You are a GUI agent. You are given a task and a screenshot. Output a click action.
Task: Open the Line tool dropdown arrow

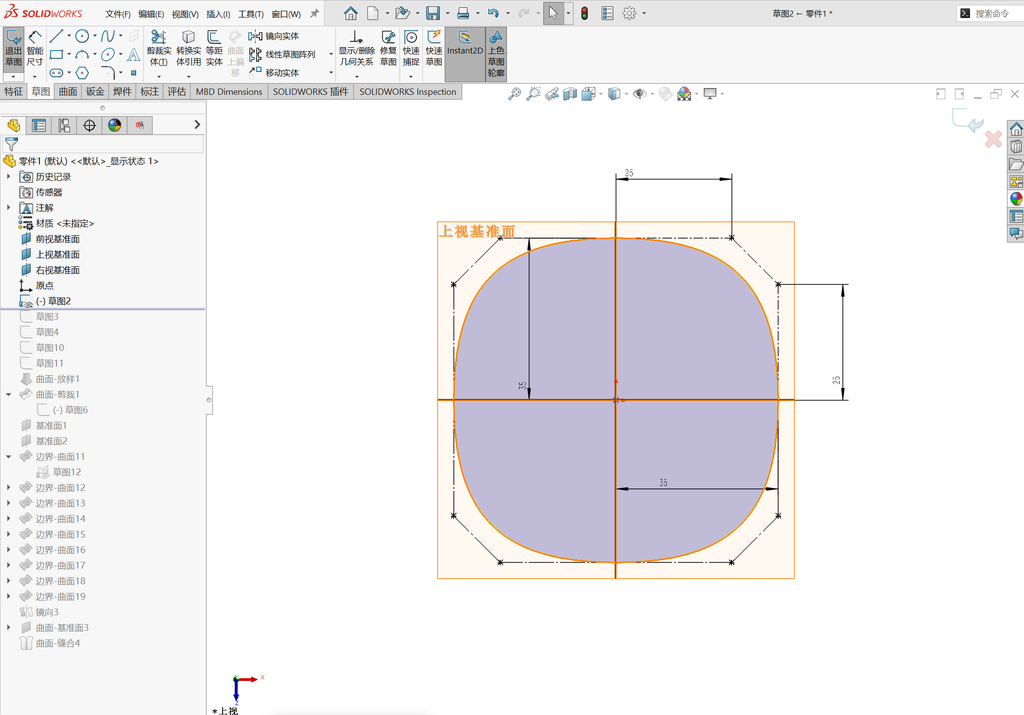69,36
